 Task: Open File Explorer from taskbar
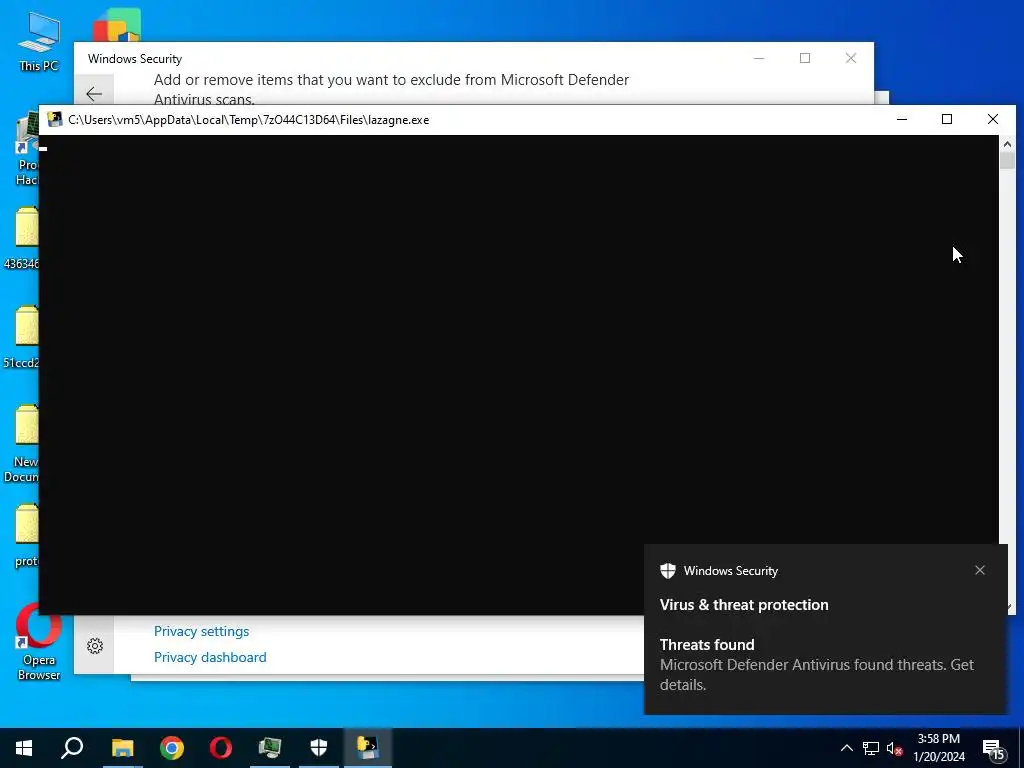pyautogui.click(x=122, y=748)
